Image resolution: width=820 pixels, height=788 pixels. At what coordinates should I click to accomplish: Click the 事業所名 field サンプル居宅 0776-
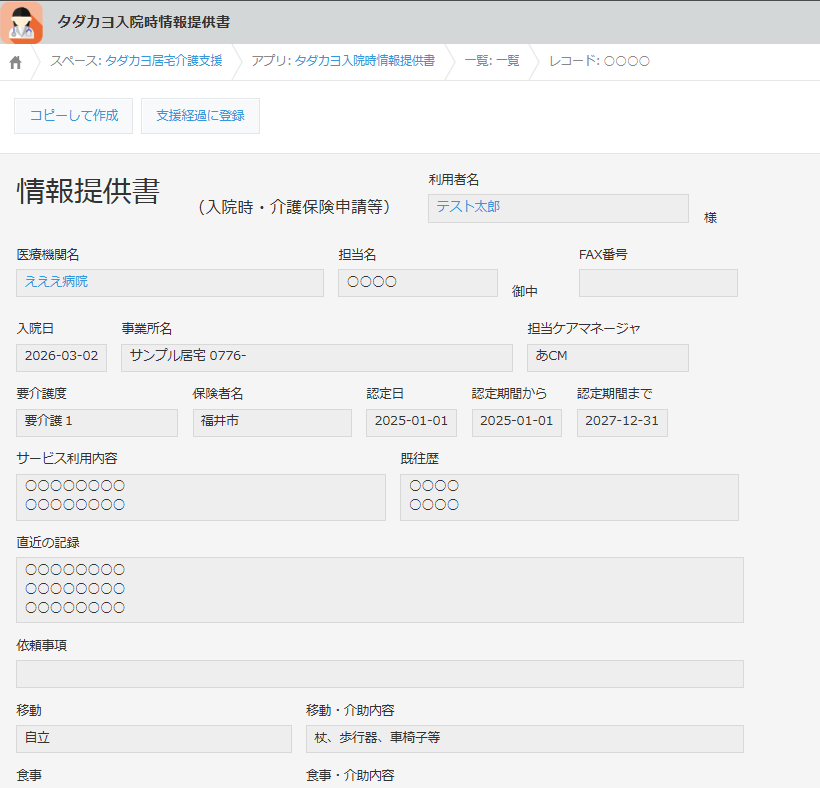(x=316, y=357)
